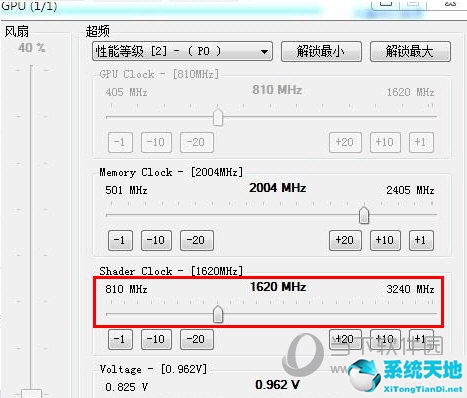Click the 501 MHz minimum Memory label
467x398 pixels.
[x=126, y=190]
